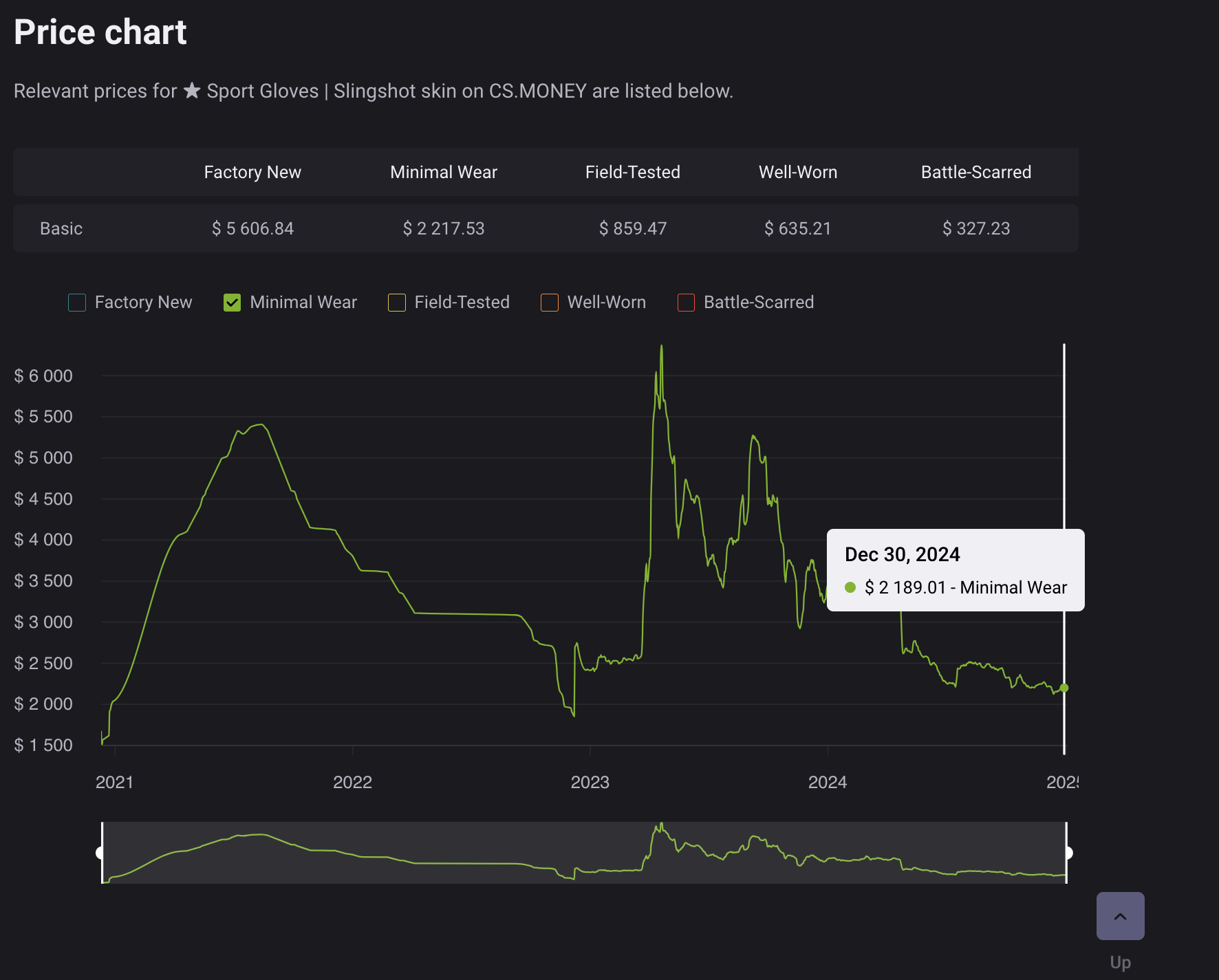Viewport: 1219px width, 980px height.
Task: Click the Basic row label
Action: [x=61, y=228]
